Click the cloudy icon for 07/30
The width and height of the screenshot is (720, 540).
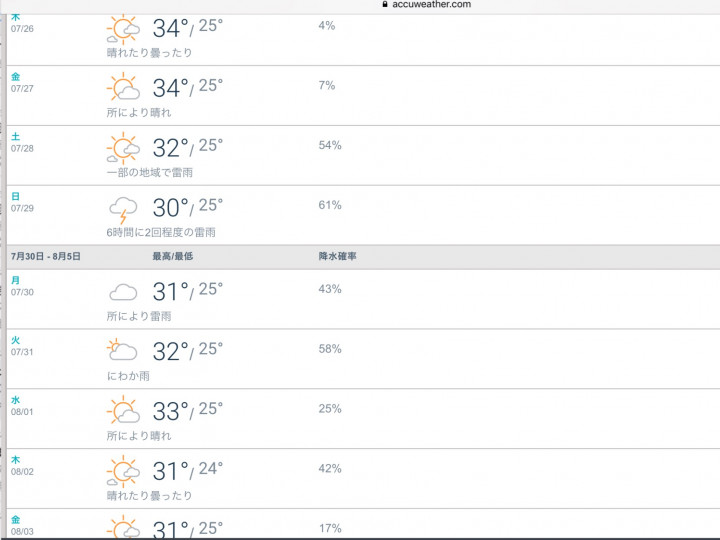tap(123, 292)
